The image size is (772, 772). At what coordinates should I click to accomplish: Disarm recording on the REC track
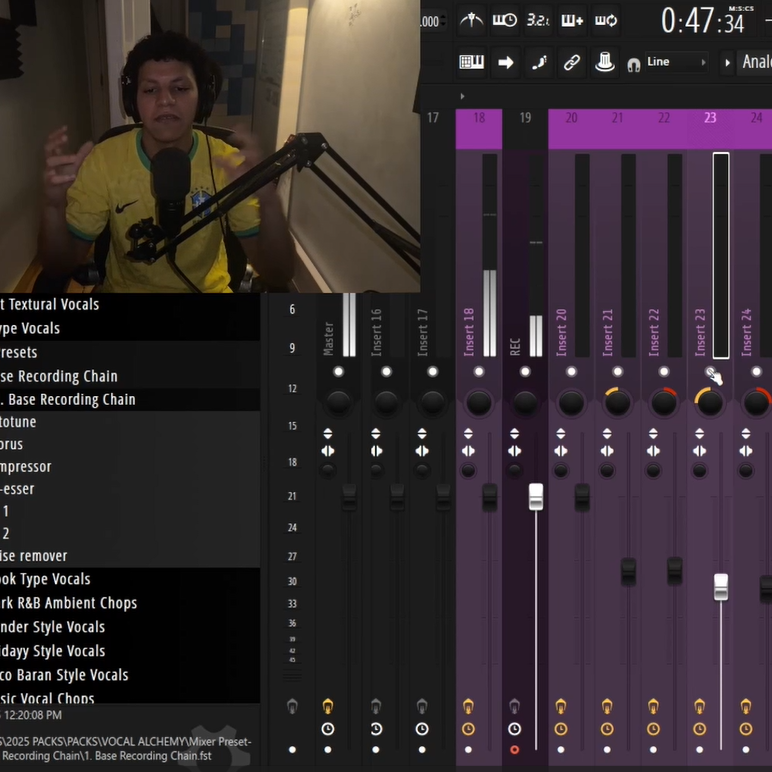515,749
